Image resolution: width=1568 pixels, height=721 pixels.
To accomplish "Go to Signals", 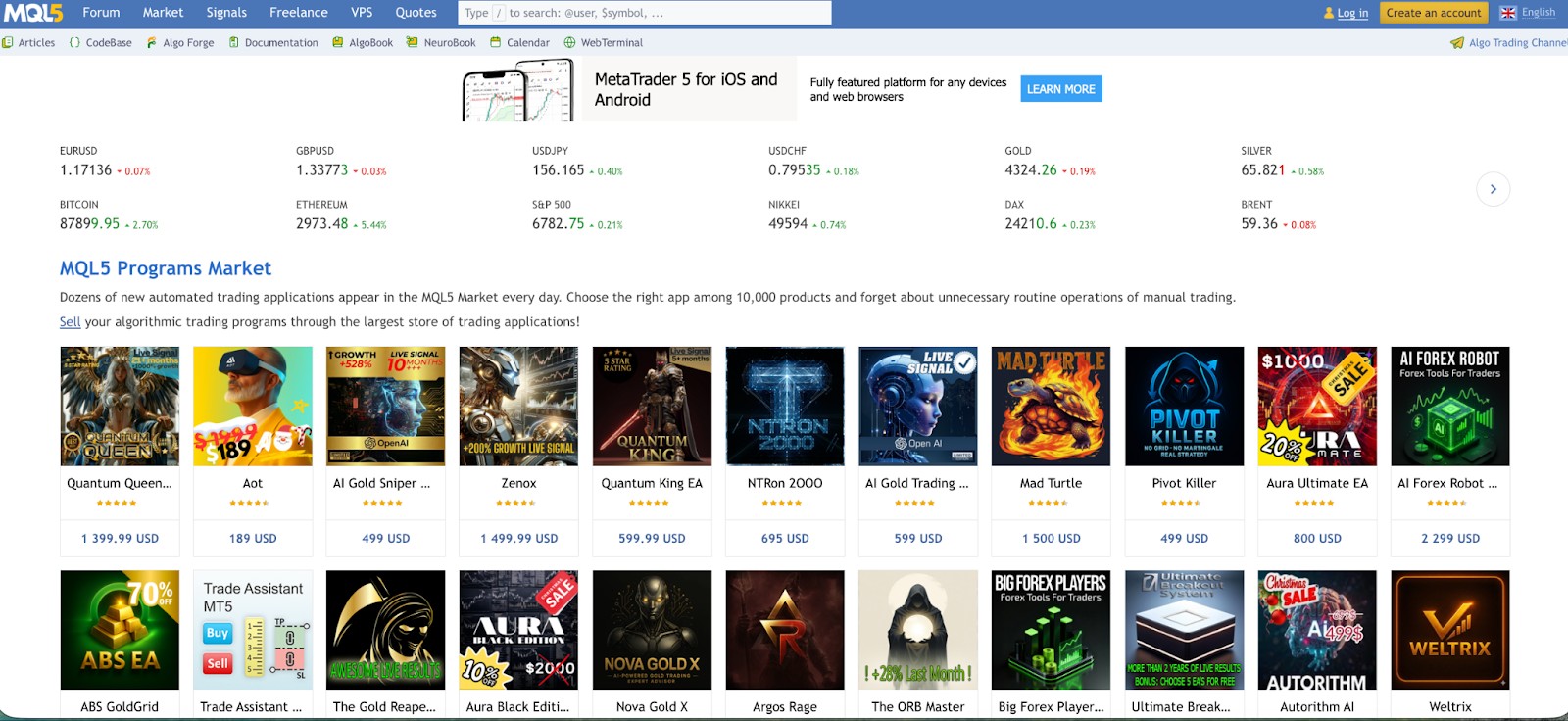I will [x=226, y=13].
